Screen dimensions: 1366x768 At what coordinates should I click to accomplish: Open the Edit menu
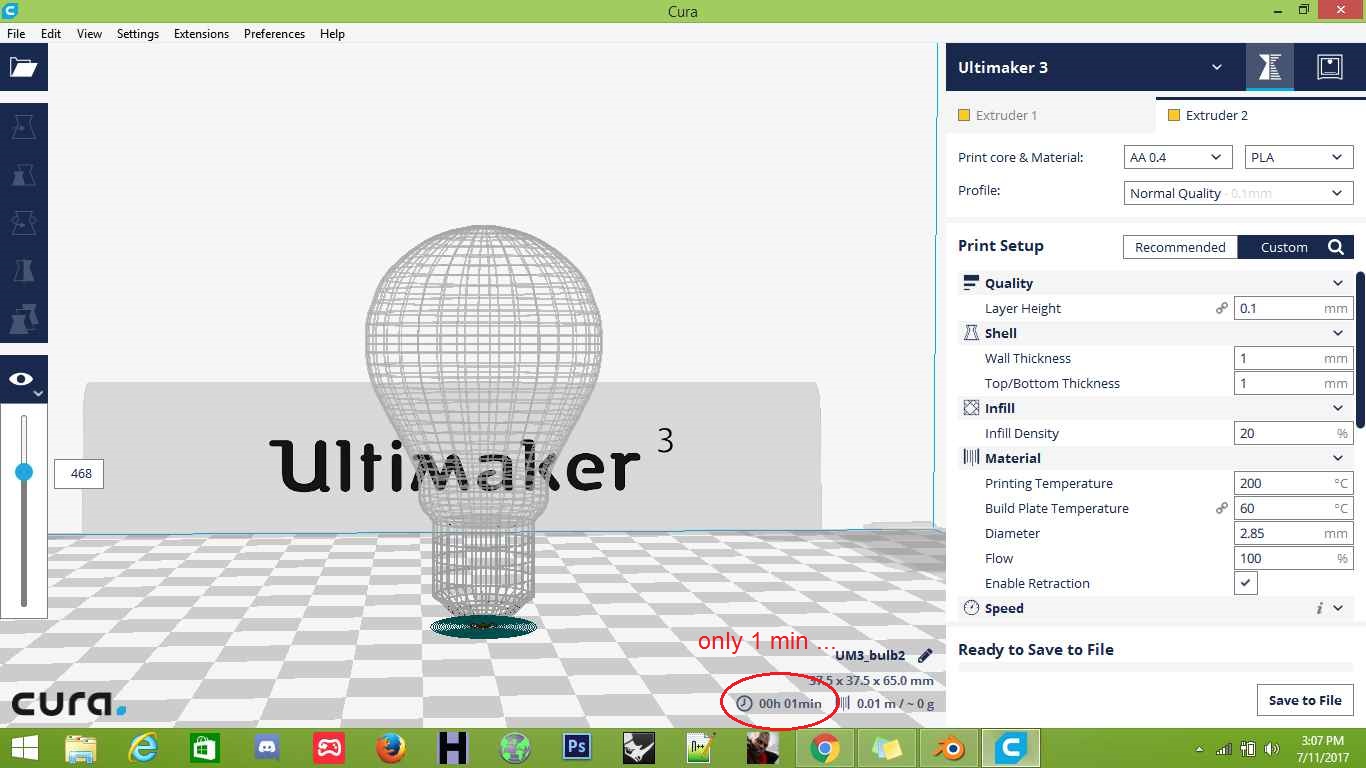tap(51, 33)
